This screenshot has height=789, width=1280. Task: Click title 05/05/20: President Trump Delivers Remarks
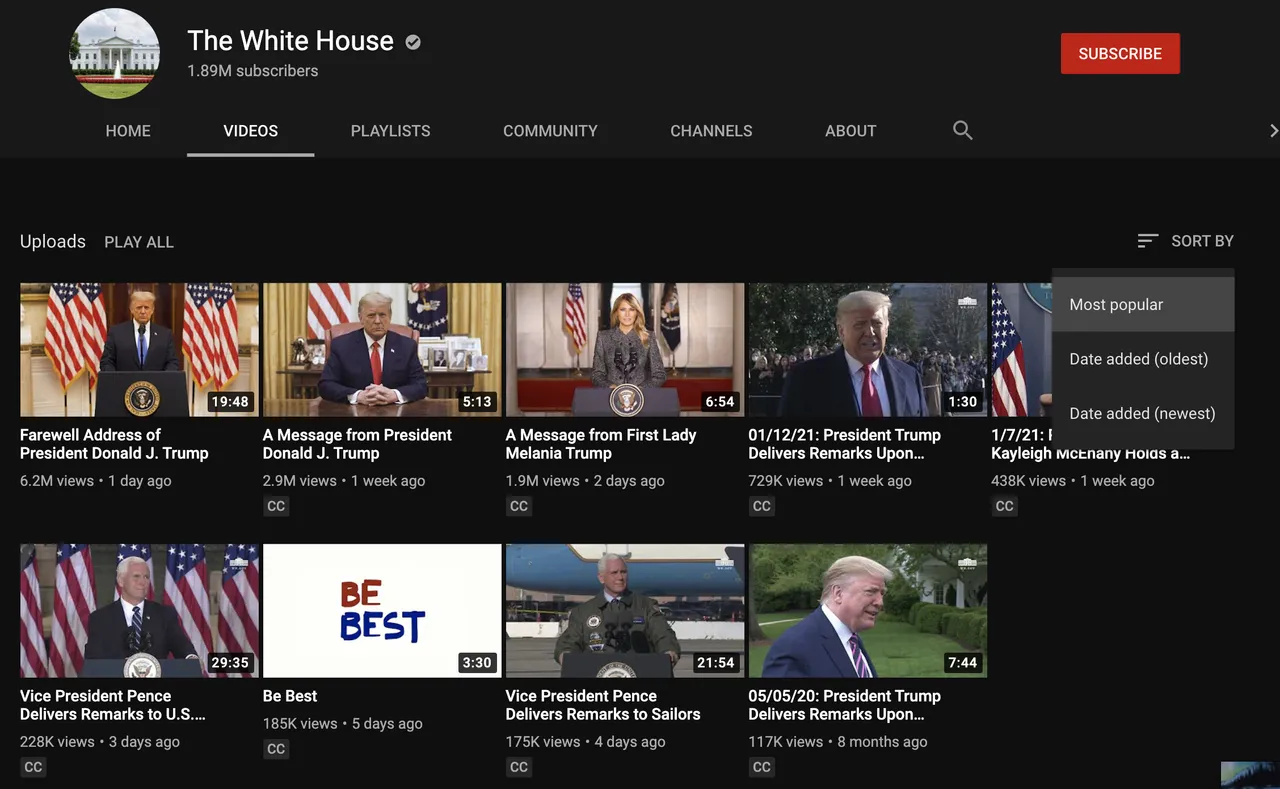pyautogui.click(x=845, y=705)
